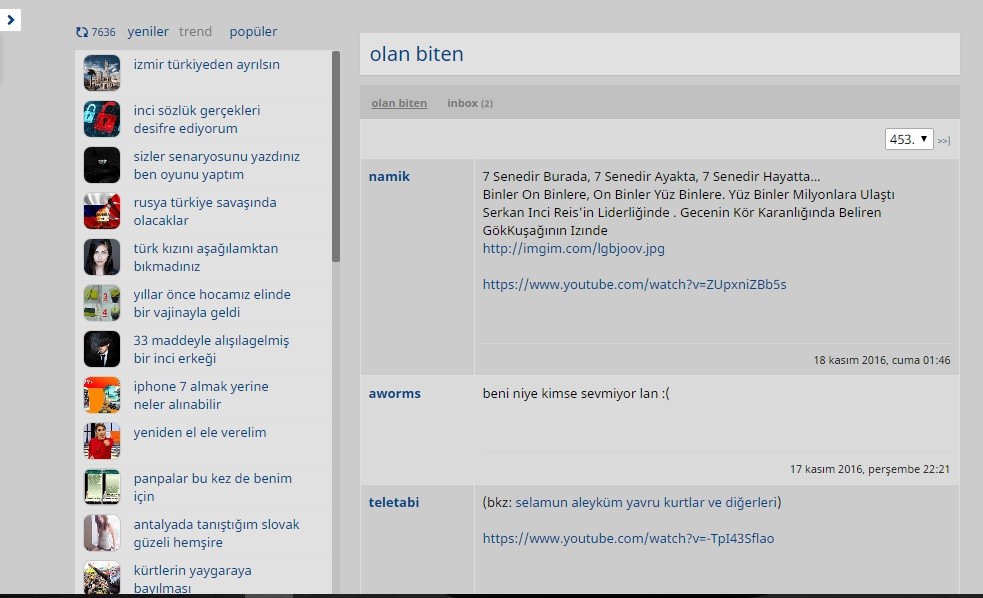Open topic iphone 7 almak yerine neler alınabilir

pyautogui.click(x=201, y=395)
